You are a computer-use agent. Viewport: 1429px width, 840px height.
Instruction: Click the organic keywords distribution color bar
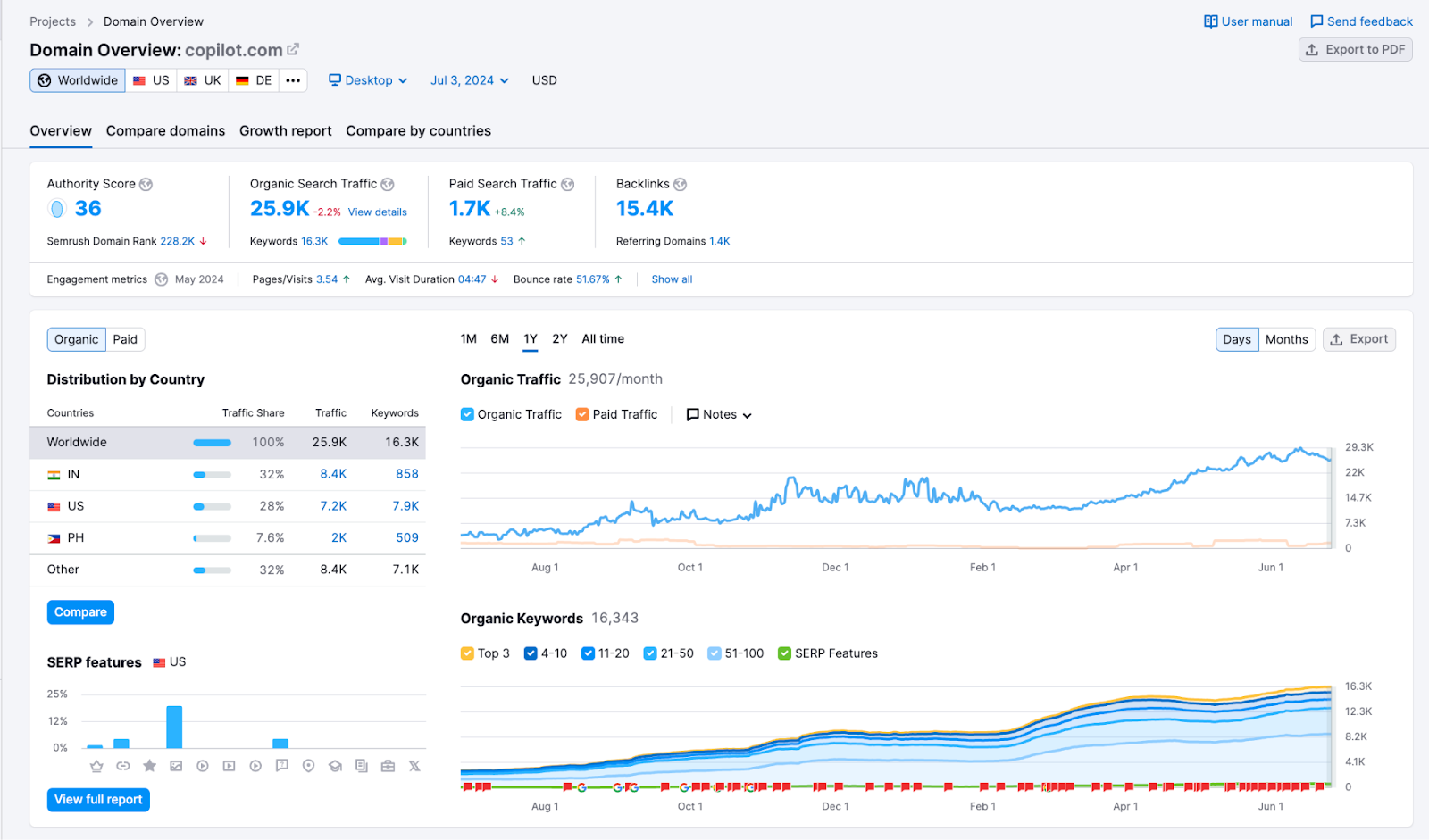pyautogui.click(x=373, y=241)
